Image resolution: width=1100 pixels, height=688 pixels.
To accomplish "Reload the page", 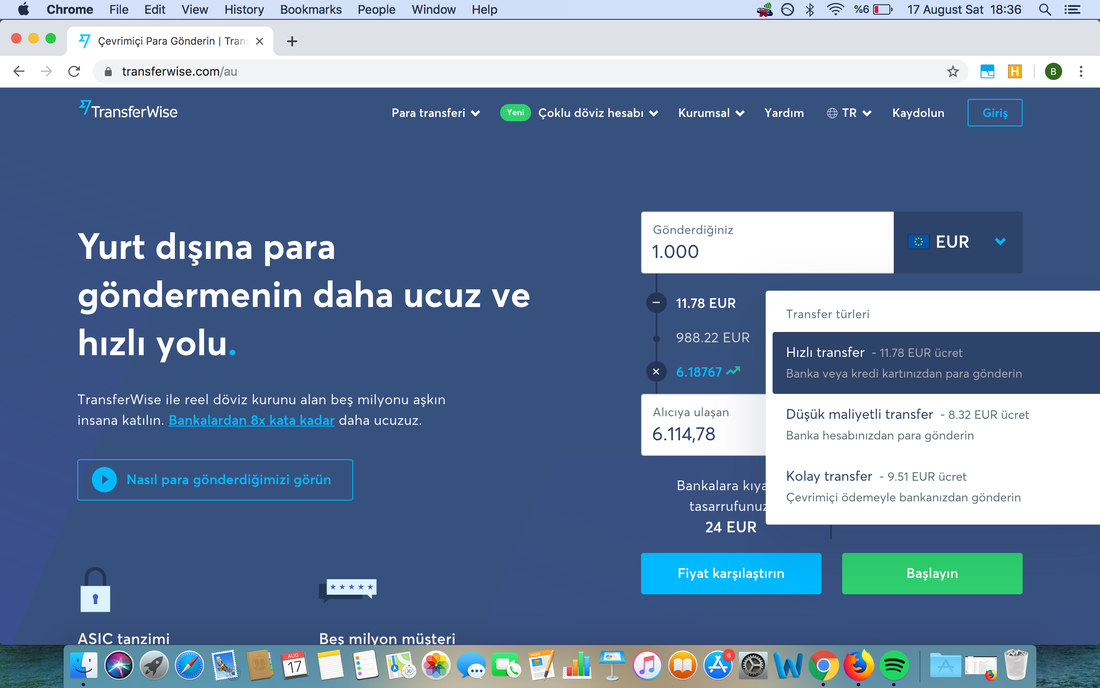I will click(74, 72).
